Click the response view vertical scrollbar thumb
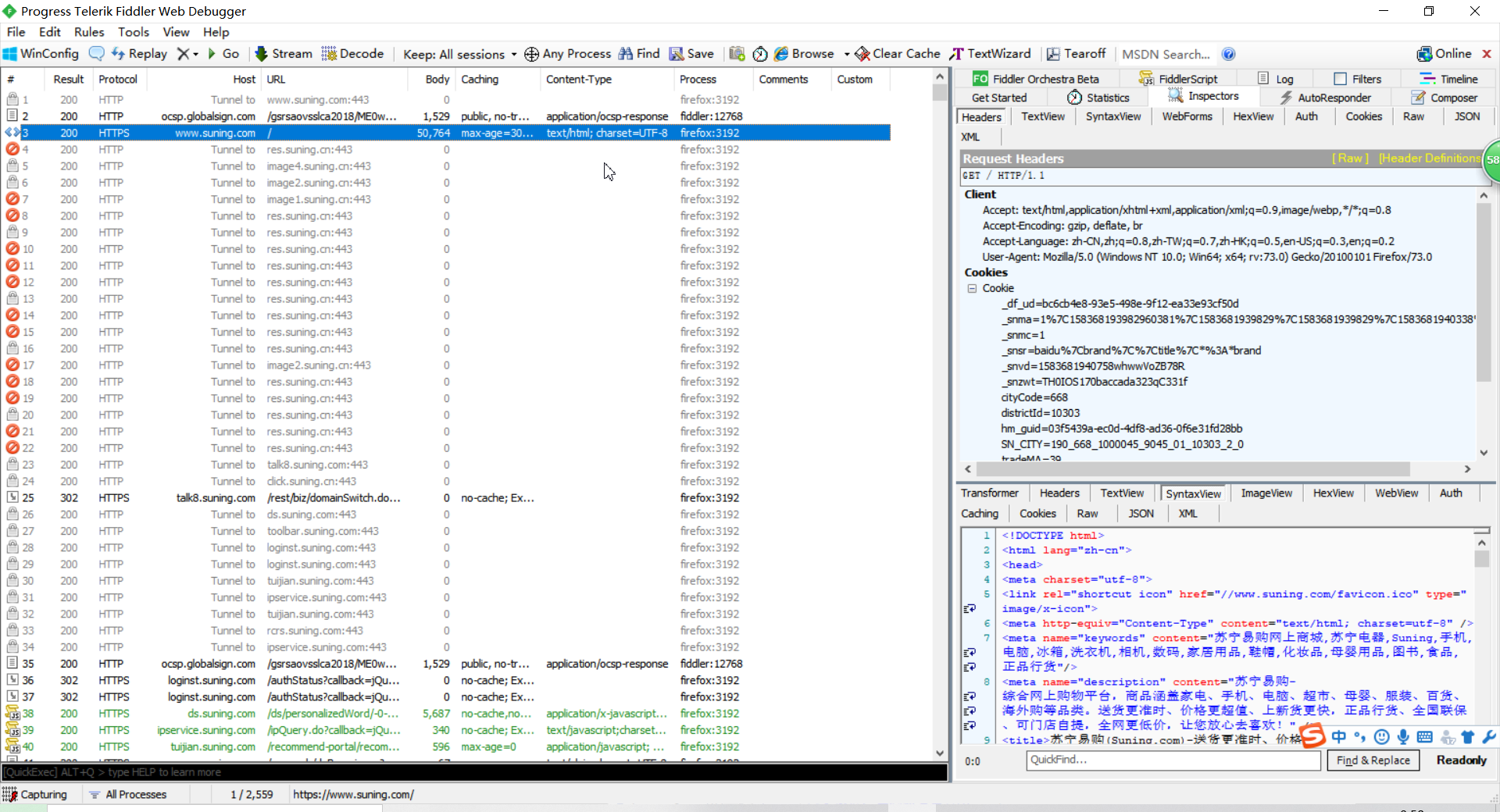This screenshot has width=1500, height=812. 1481,559
